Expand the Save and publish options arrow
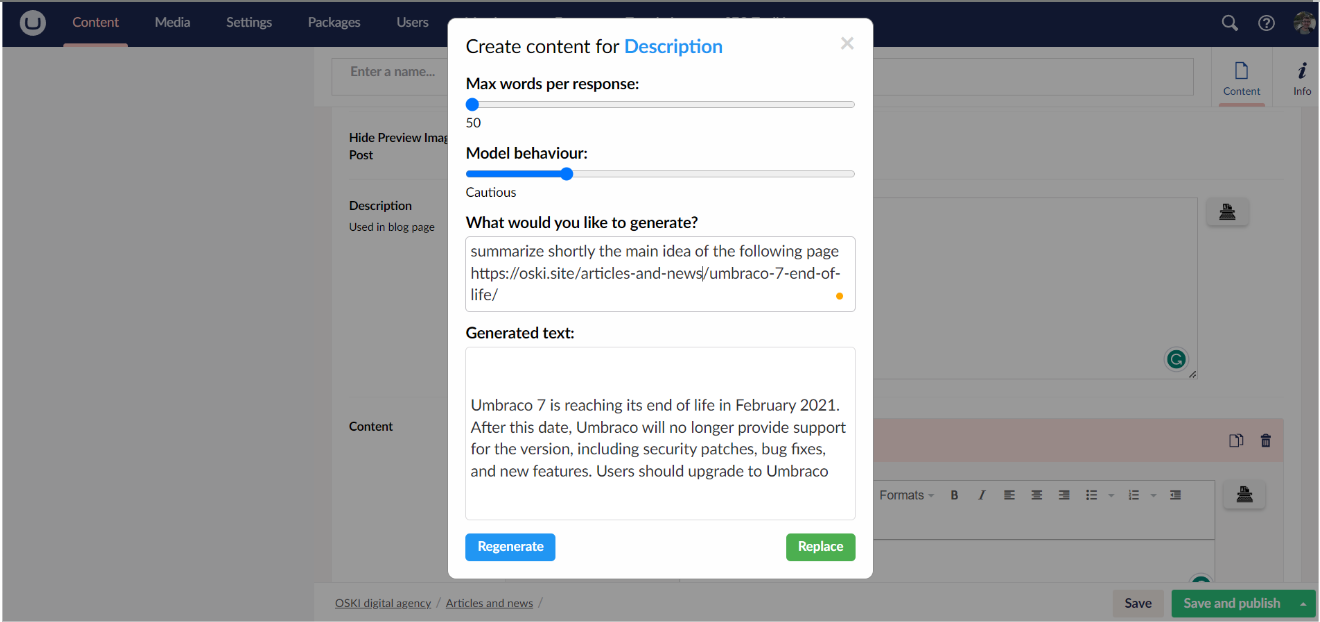This screenshot has width=1320, height=622. (1303, 604)
